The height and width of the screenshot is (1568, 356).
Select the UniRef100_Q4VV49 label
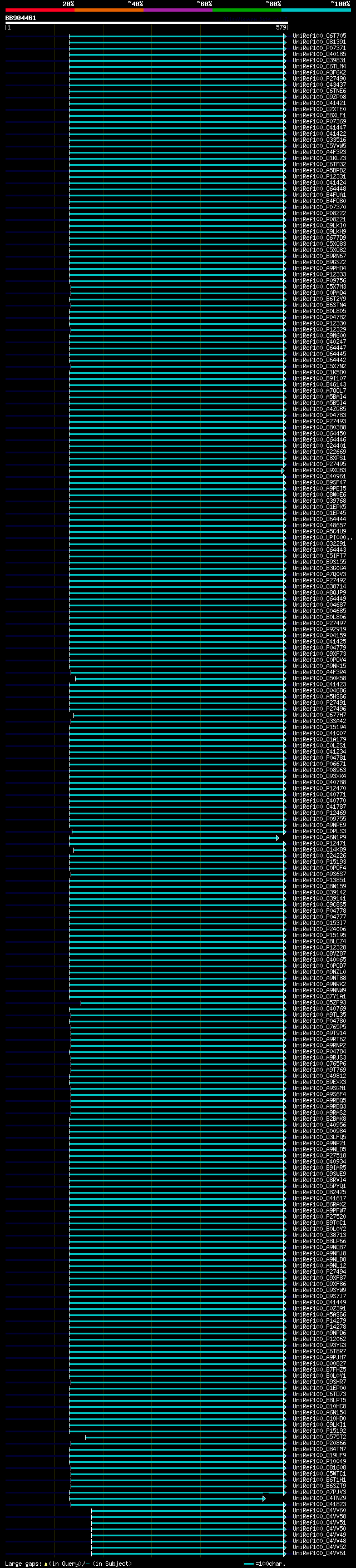coord(319,1535)
